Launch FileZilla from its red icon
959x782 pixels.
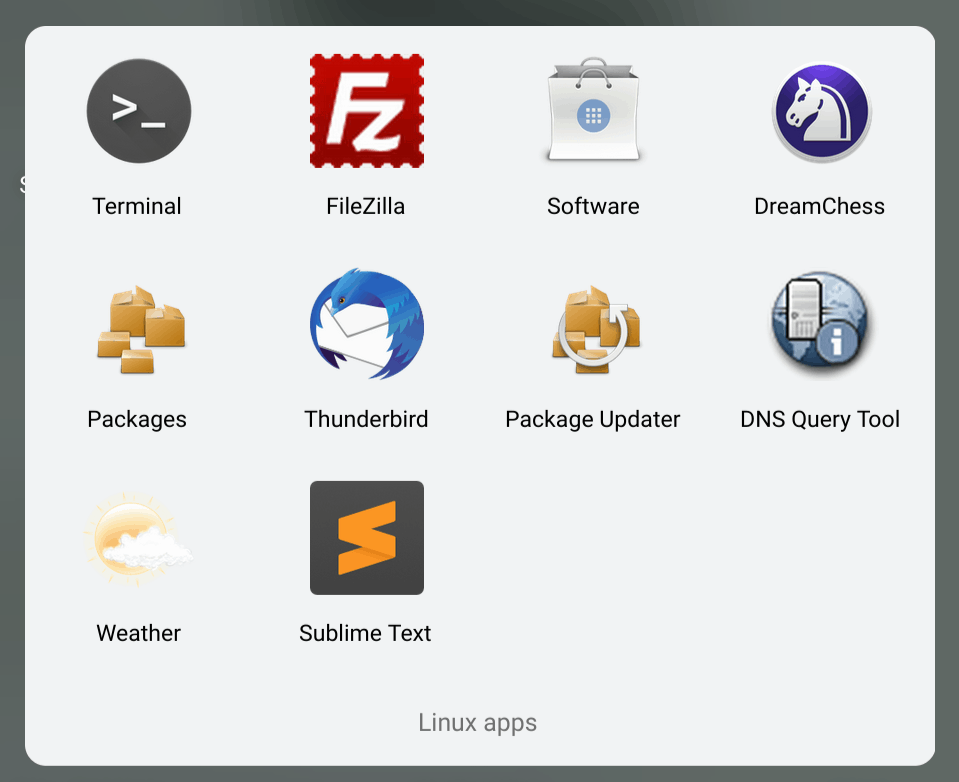[x=367, y=111]
